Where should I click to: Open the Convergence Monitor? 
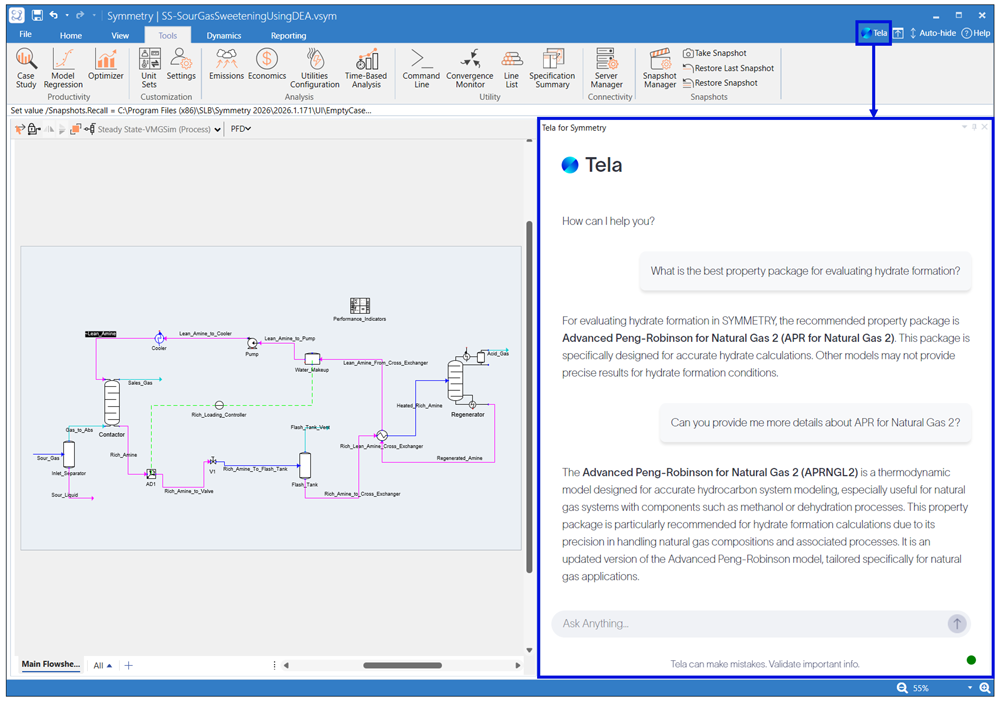[469, 68]
